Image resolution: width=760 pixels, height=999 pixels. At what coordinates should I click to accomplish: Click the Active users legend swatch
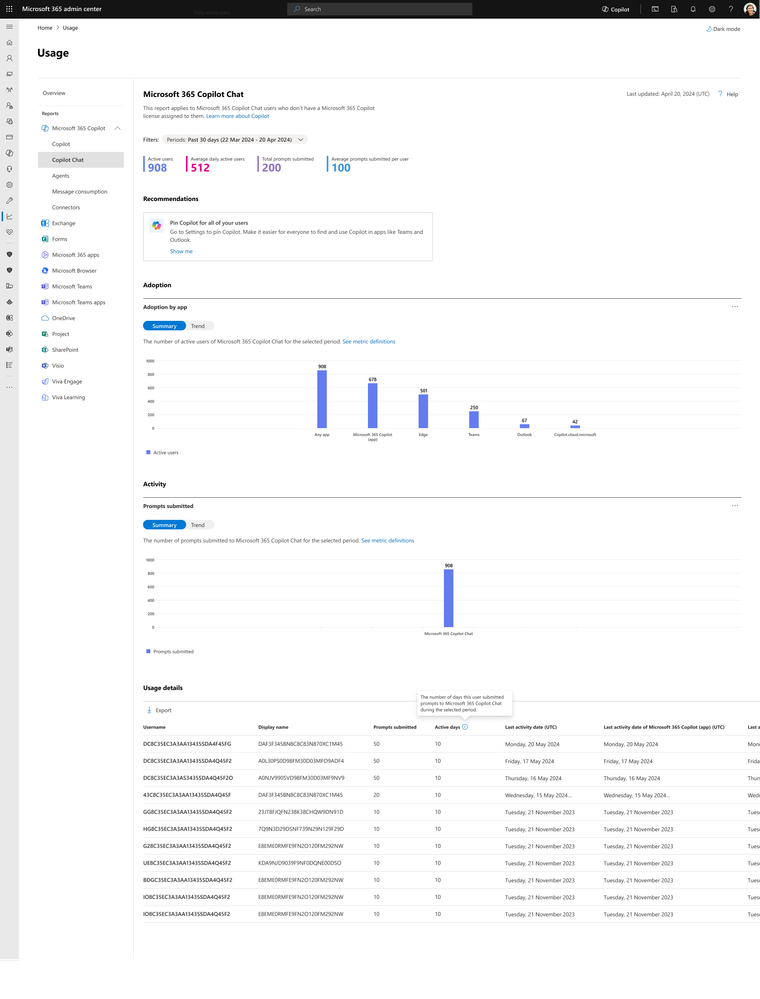coord(148,452)
